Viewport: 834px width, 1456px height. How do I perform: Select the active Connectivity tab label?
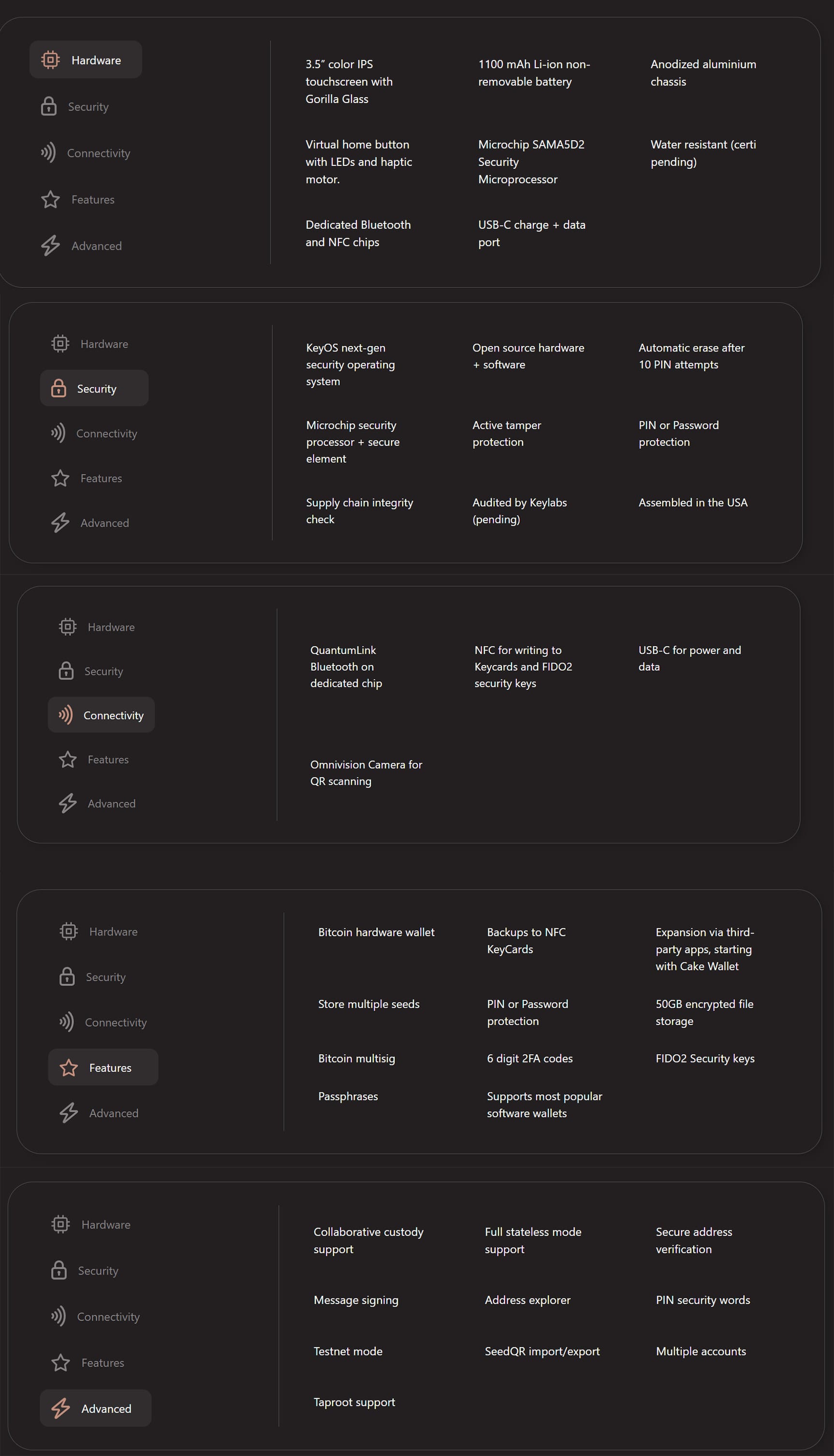(114, 715)
